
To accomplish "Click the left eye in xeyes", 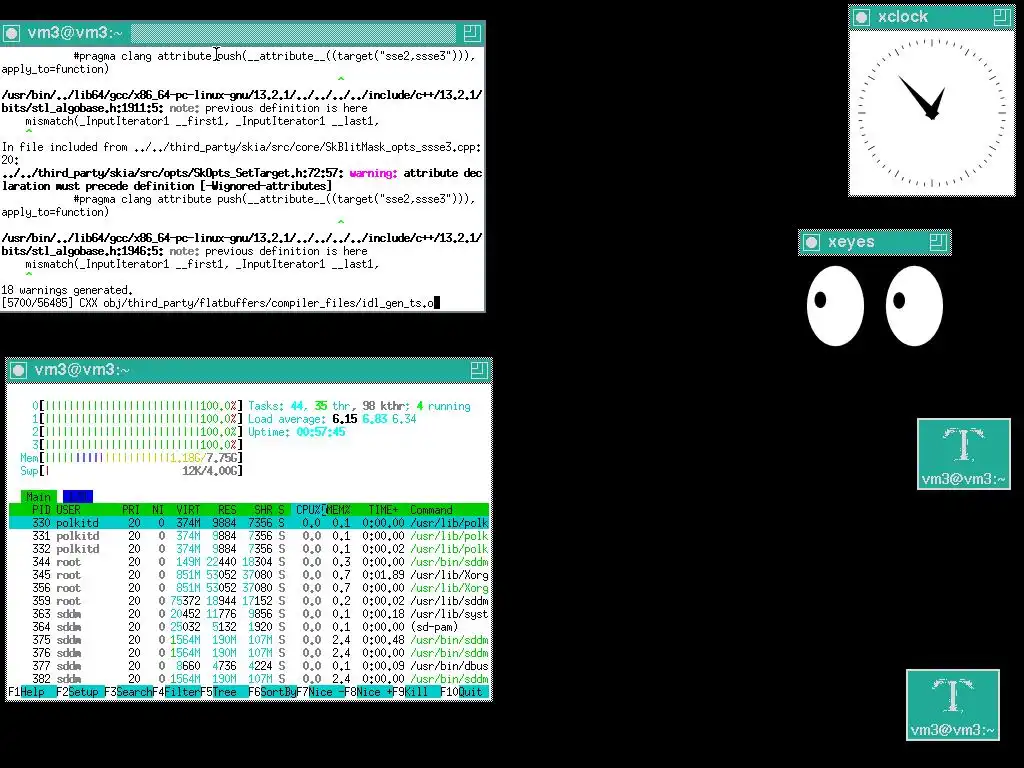I will click(835, 306).
